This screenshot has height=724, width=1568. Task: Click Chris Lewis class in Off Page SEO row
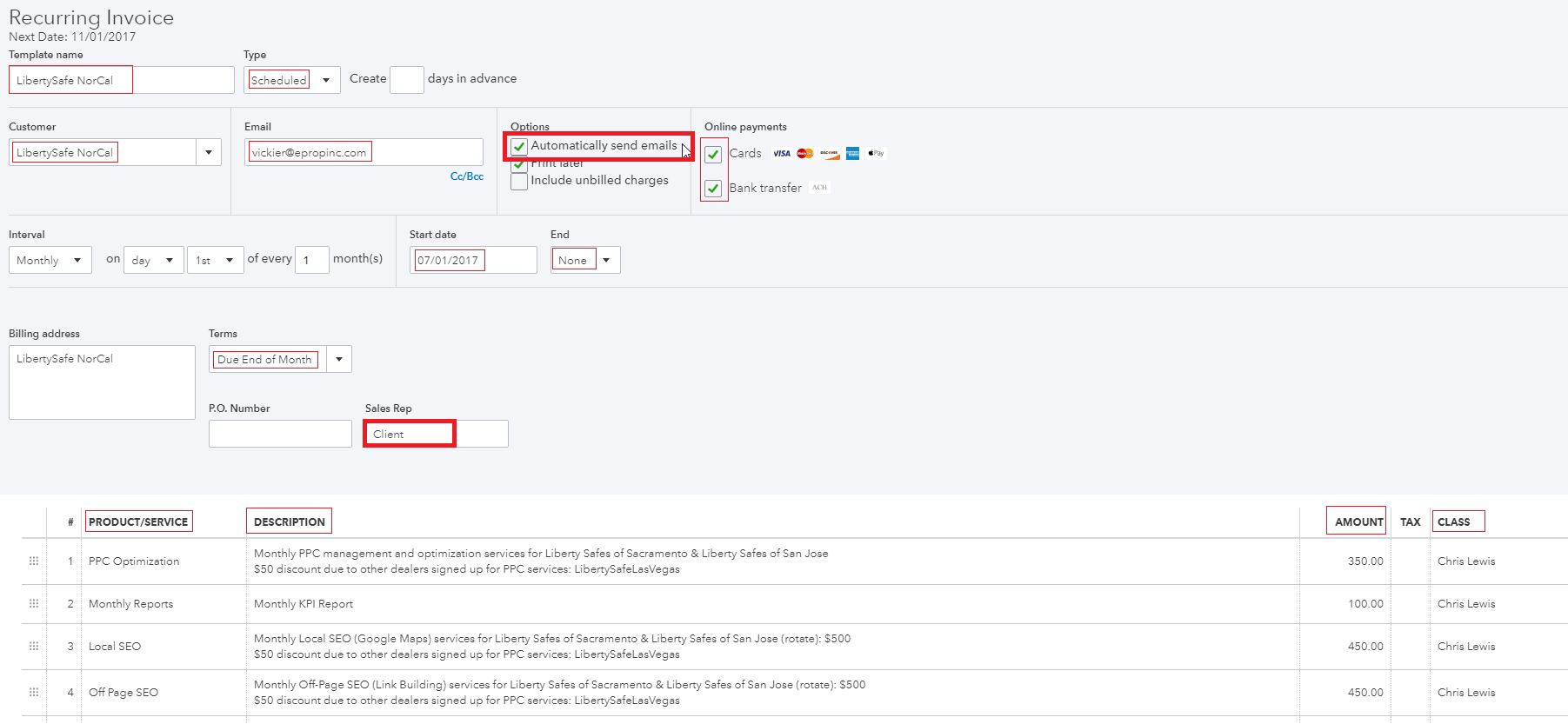(x=1466, y=692)
